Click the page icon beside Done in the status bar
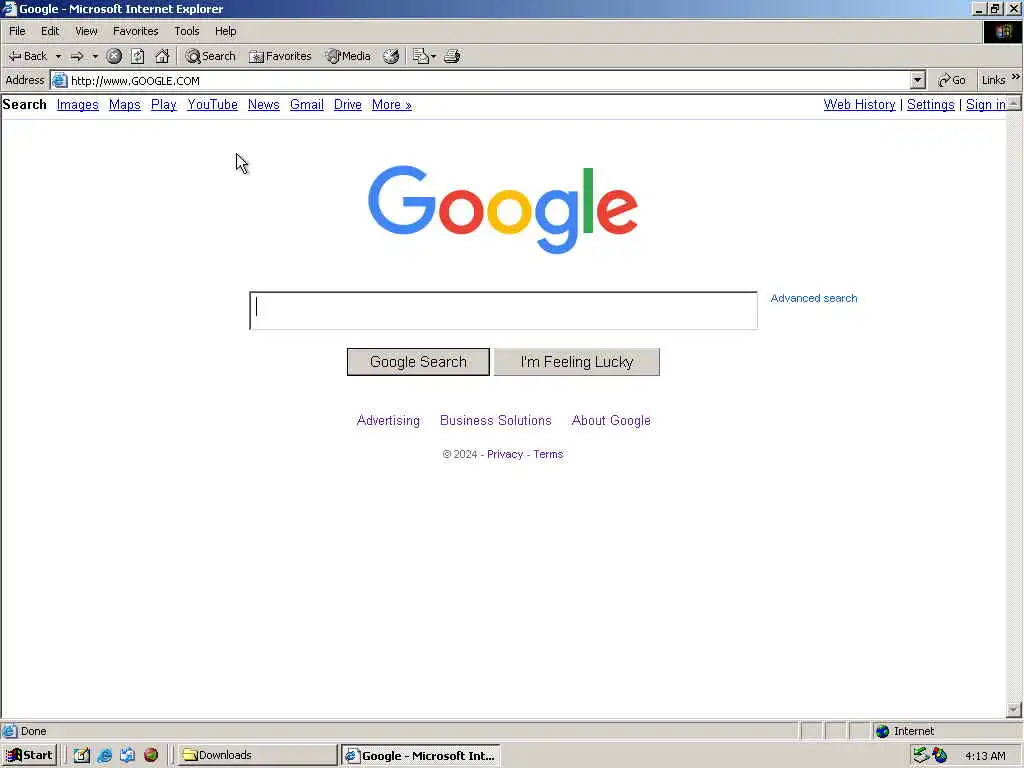 [9, 731]
